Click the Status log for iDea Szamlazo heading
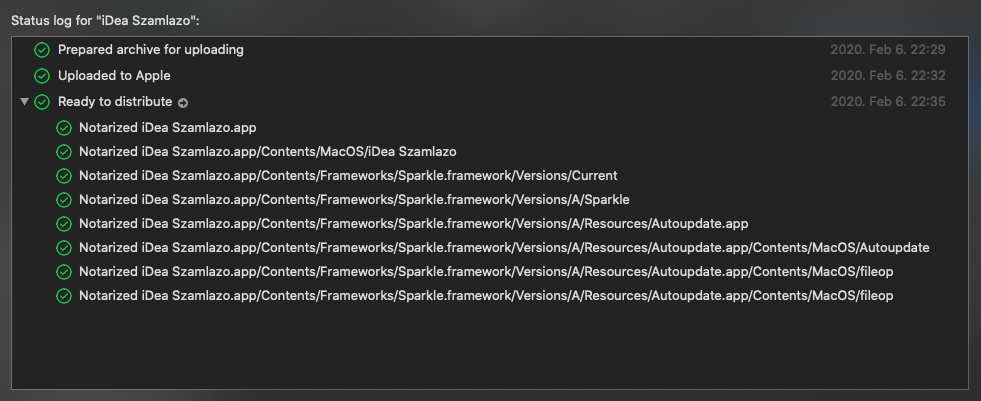981x401 pixels. [105, 21]
